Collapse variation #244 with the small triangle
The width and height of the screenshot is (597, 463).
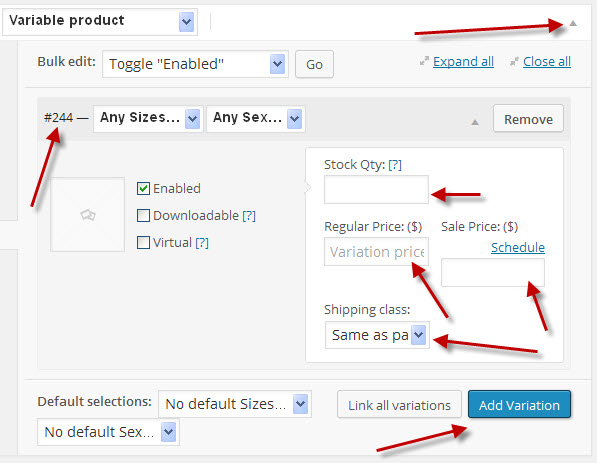point(475,122)
